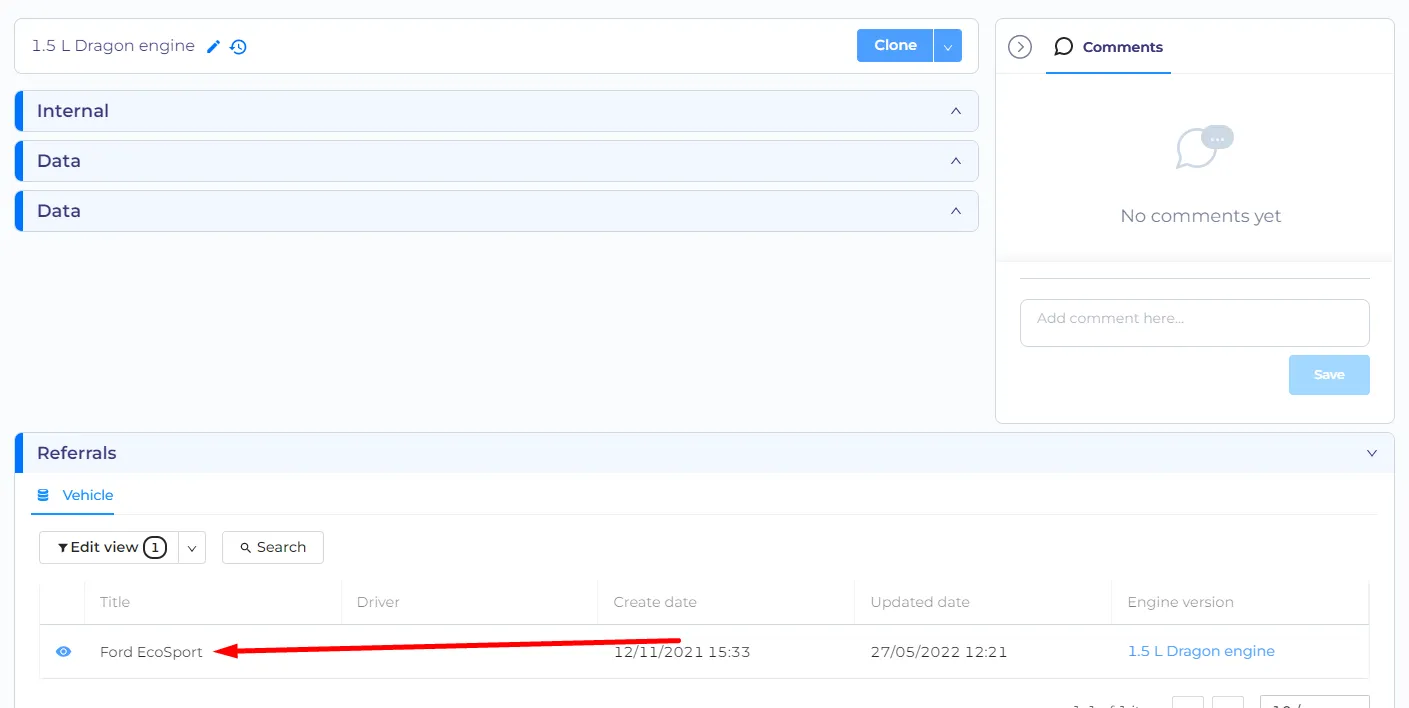1409x708 pixels.
Task: Open the Edit view dropdown arrow
Action: tap(192, 548)
